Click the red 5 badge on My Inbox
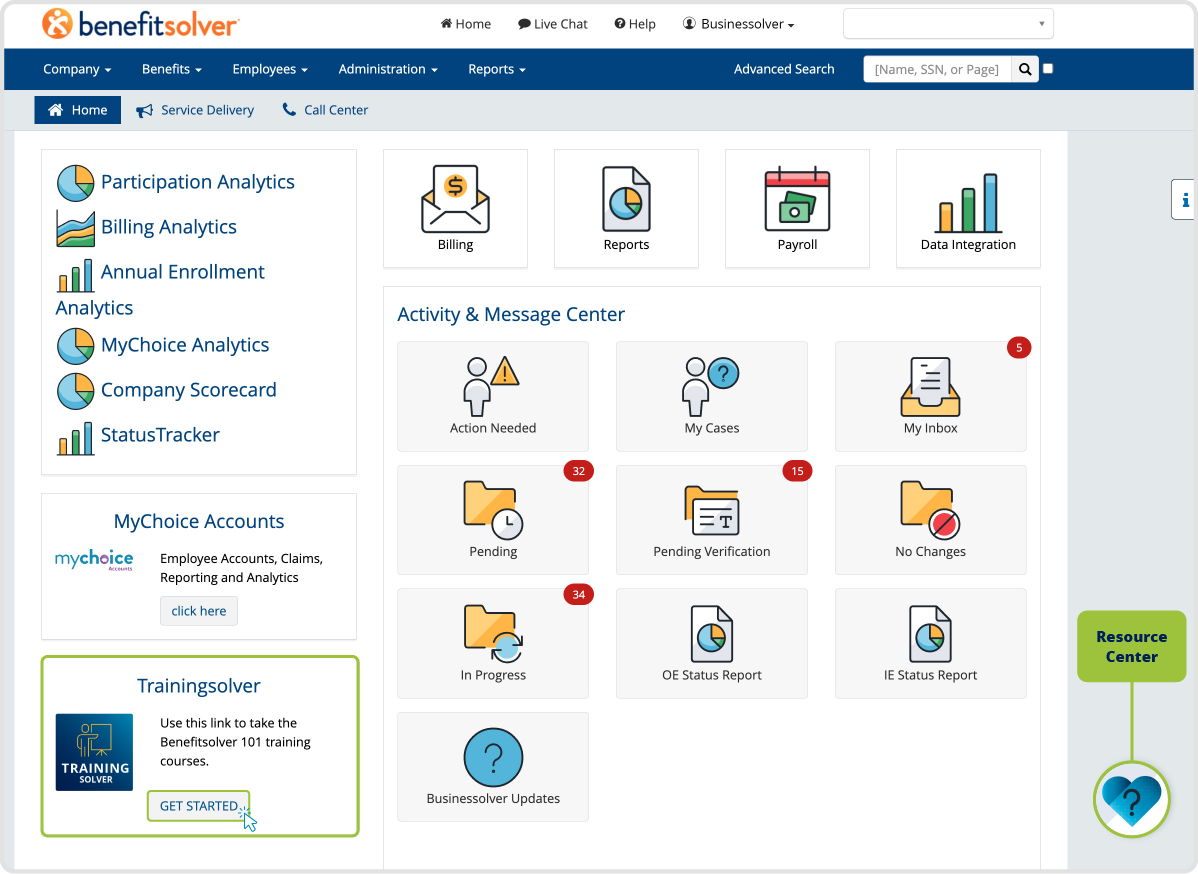Screen dimensions: 1198x874 tap(1018, 348)
